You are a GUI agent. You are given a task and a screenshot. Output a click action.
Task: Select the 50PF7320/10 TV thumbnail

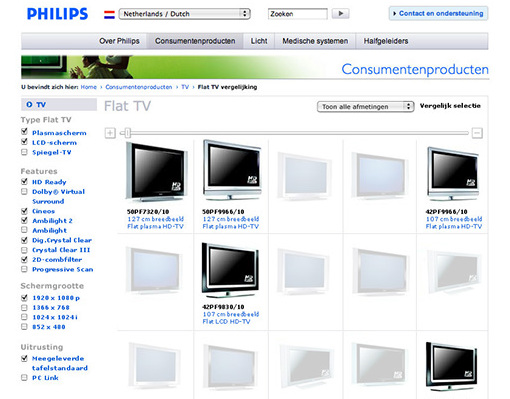[157, 172]
